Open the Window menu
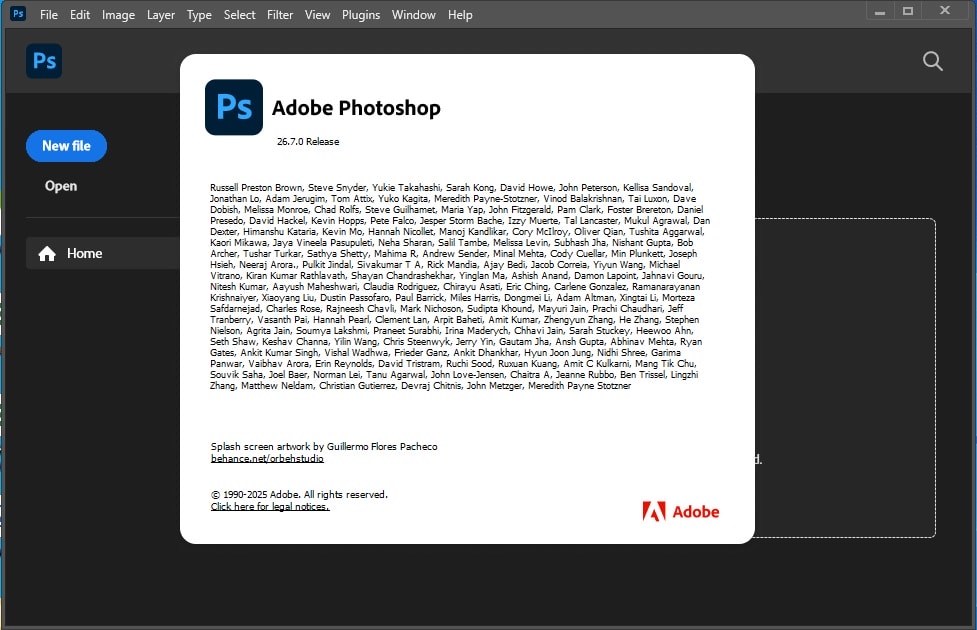977x630 pixels. click(413, 14)
